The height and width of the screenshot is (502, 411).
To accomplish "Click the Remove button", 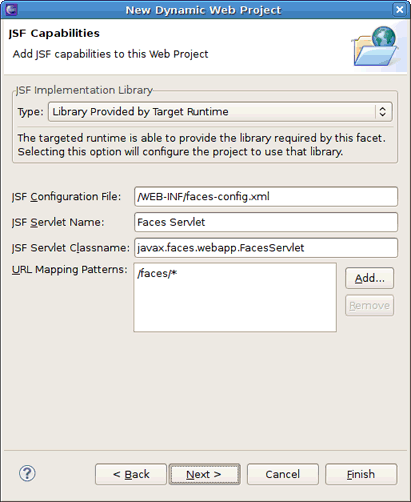I will click(x=369, y=305).
